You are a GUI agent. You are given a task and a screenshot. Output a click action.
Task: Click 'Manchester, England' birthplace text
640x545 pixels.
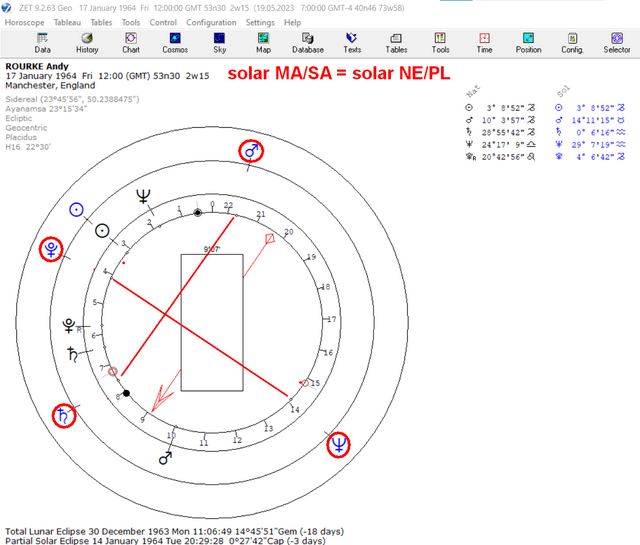click(50, 85)
